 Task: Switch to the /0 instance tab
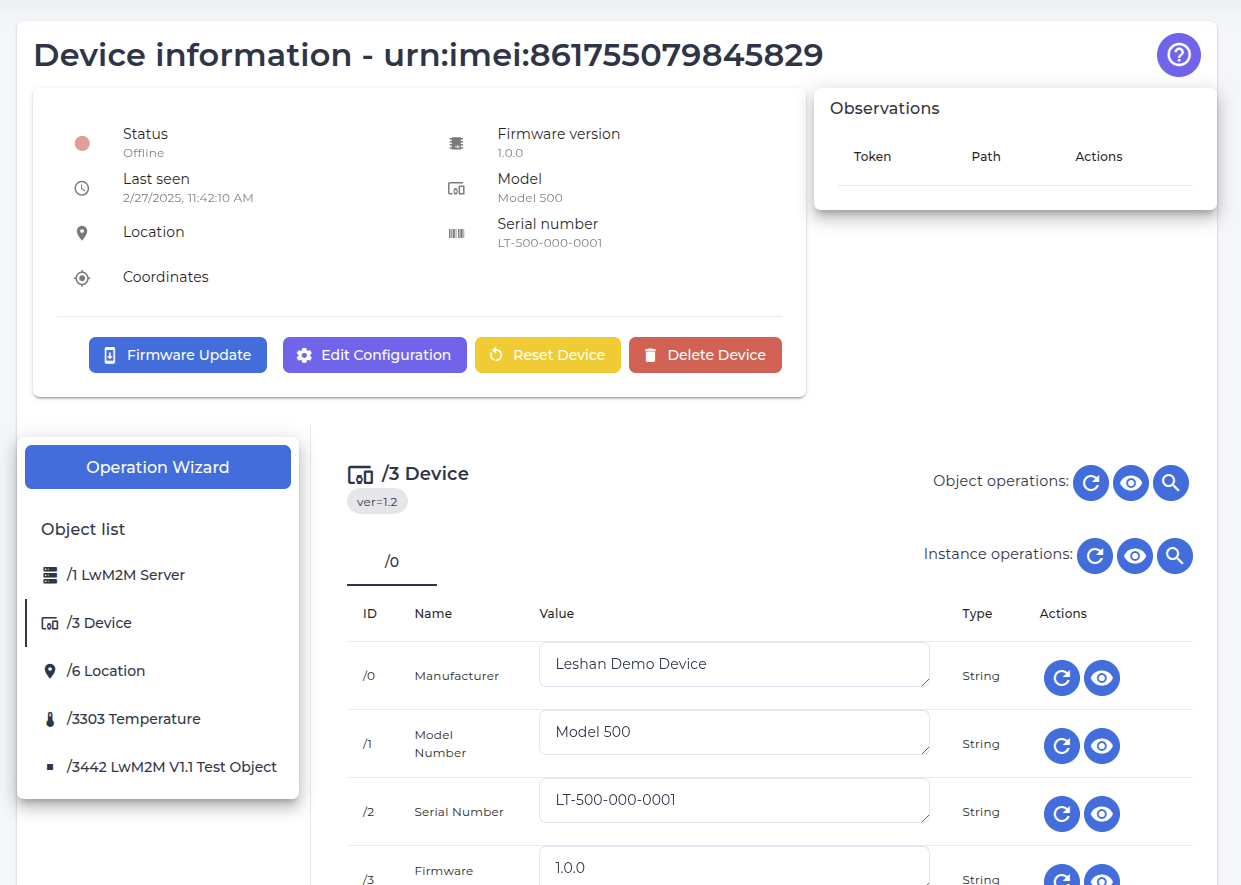(392, 562)
